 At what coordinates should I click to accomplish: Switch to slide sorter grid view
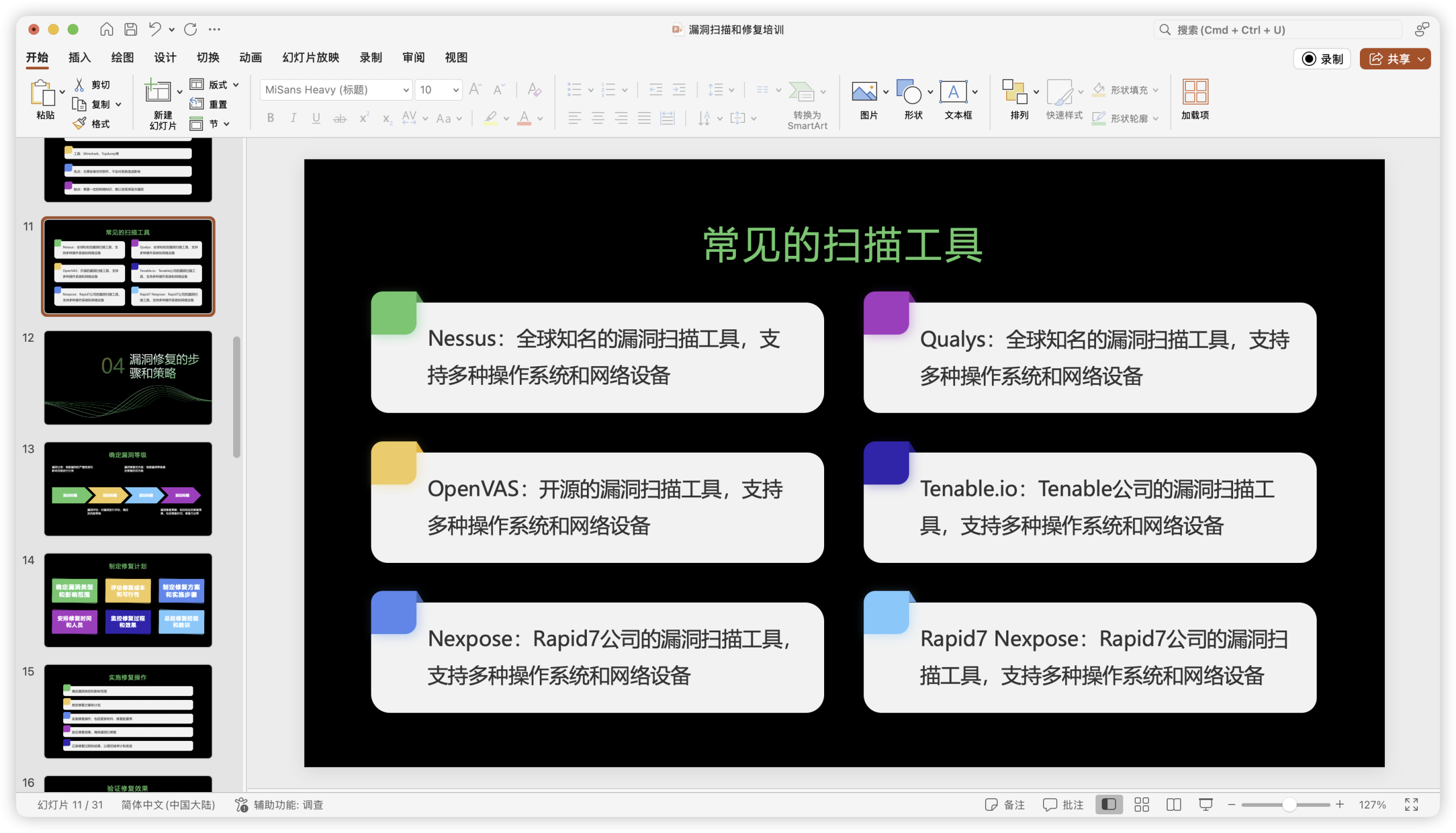click(1141, 805)
